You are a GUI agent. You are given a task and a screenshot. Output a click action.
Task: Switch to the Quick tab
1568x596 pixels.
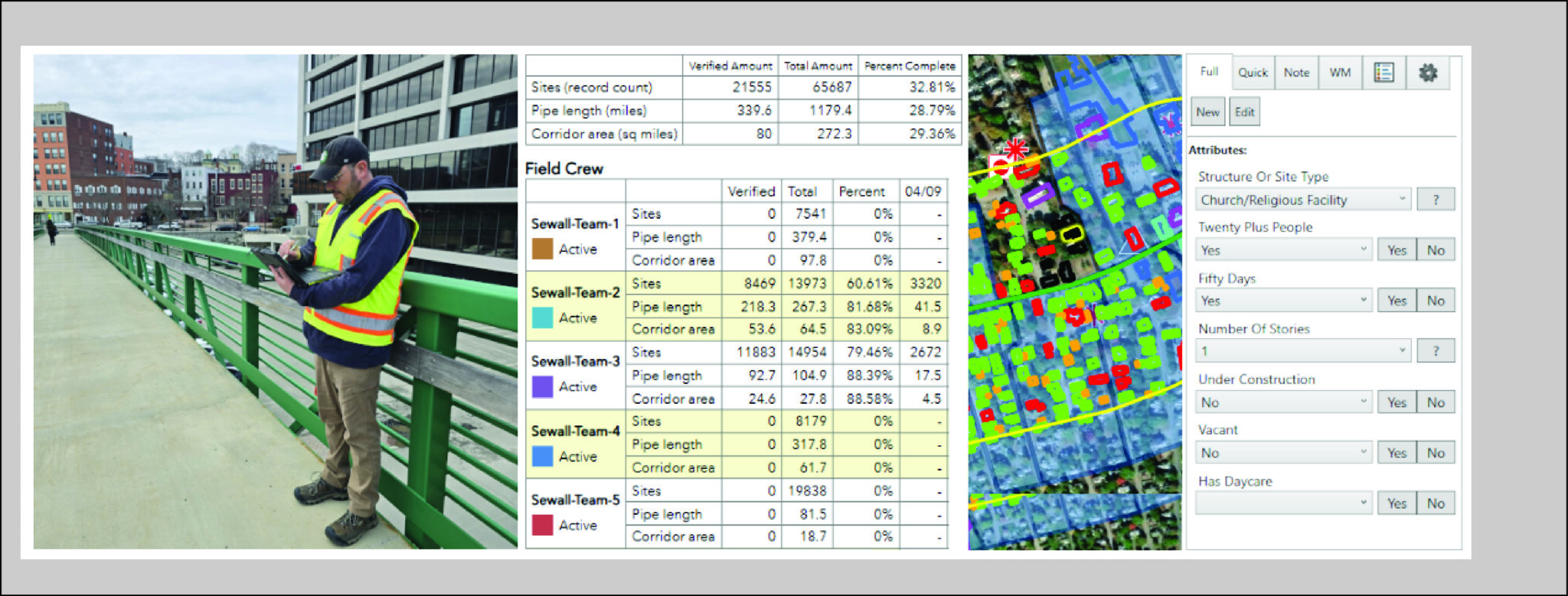coord(1253,73)
